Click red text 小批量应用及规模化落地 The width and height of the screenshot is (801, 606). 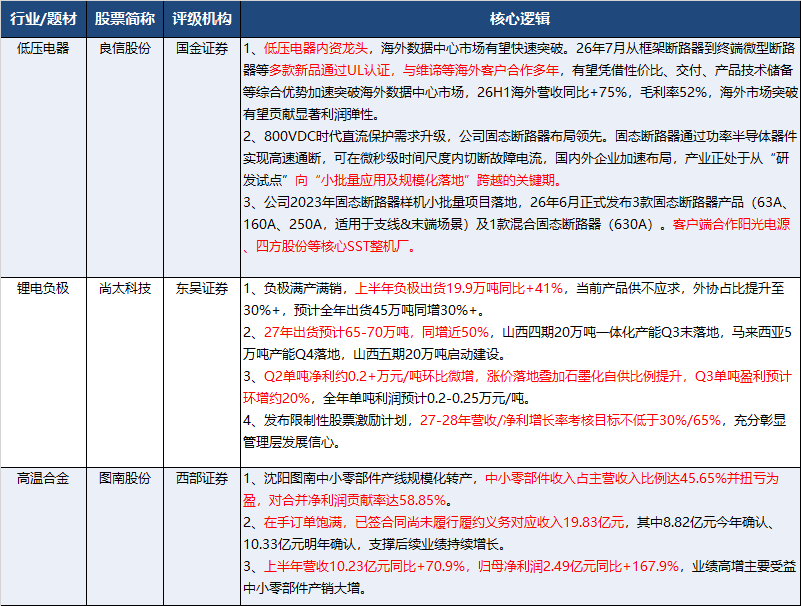[392, 180]
